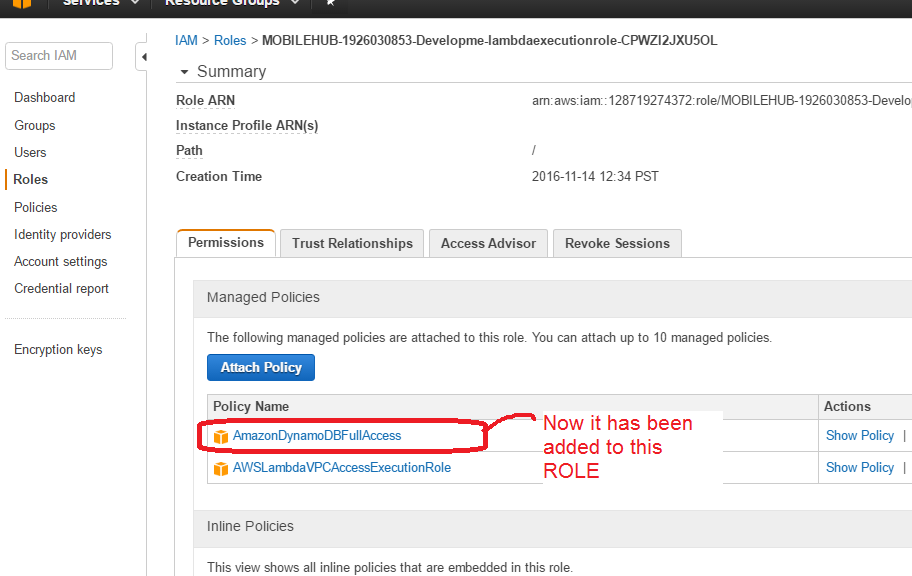Click the Roles breadcrumb link
The width and height of the screenshot is (912, 576).
230,41
